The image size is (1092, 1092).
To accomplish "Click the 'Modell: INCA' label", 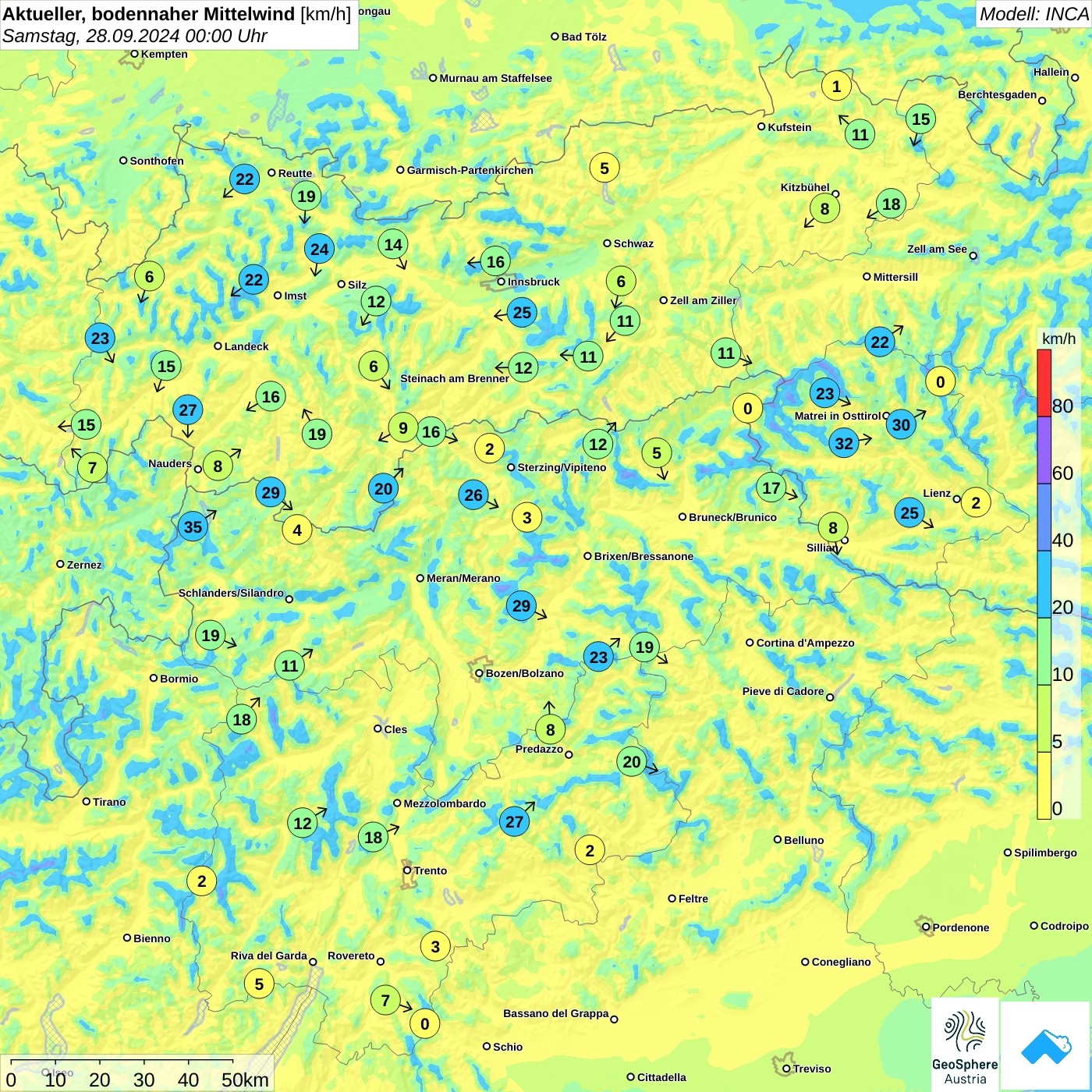I will (x=1034, y=13).
